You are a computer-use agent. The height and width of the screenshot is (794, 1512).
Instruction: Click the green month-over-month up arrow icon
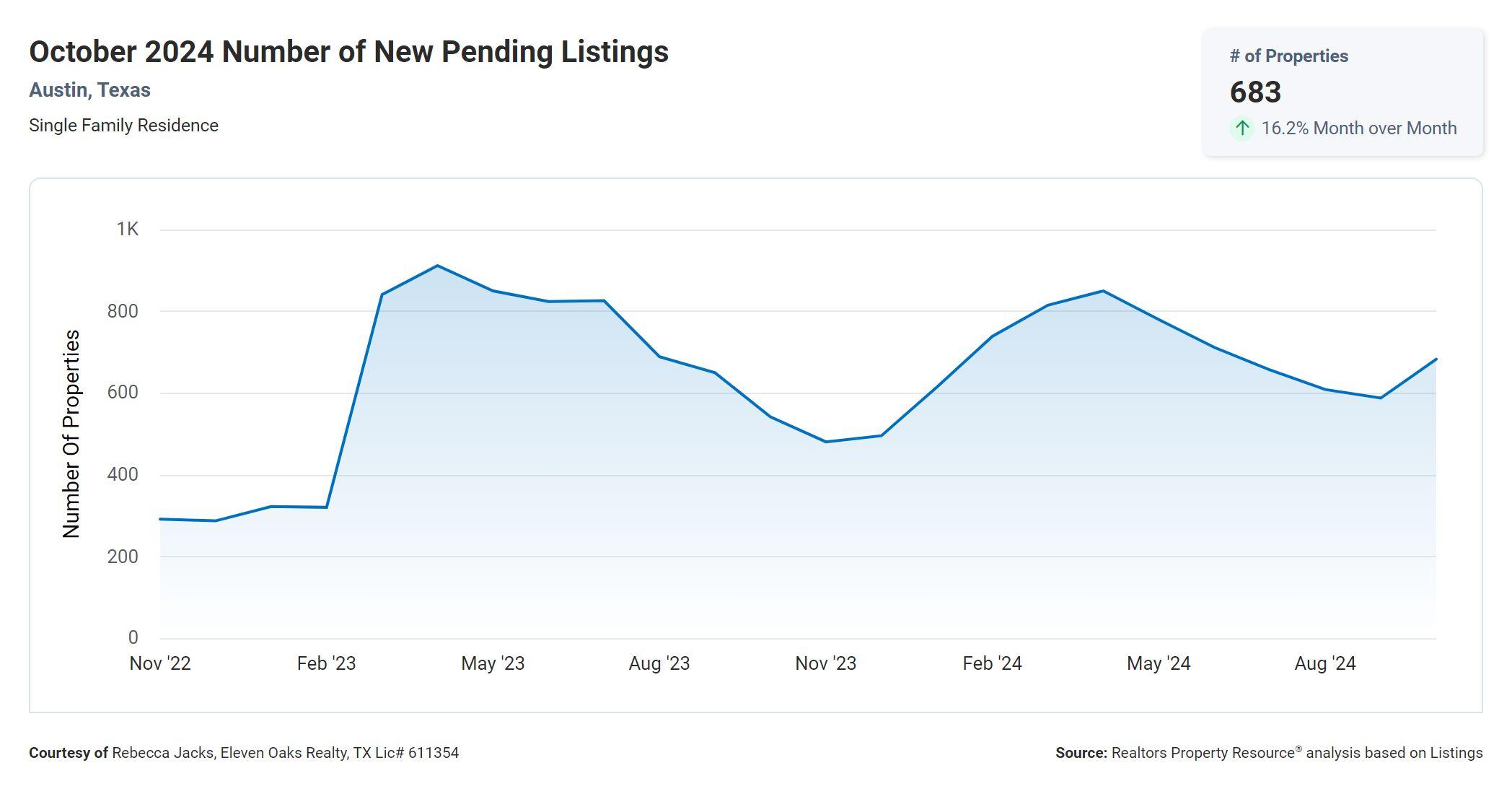point(1241,128)
